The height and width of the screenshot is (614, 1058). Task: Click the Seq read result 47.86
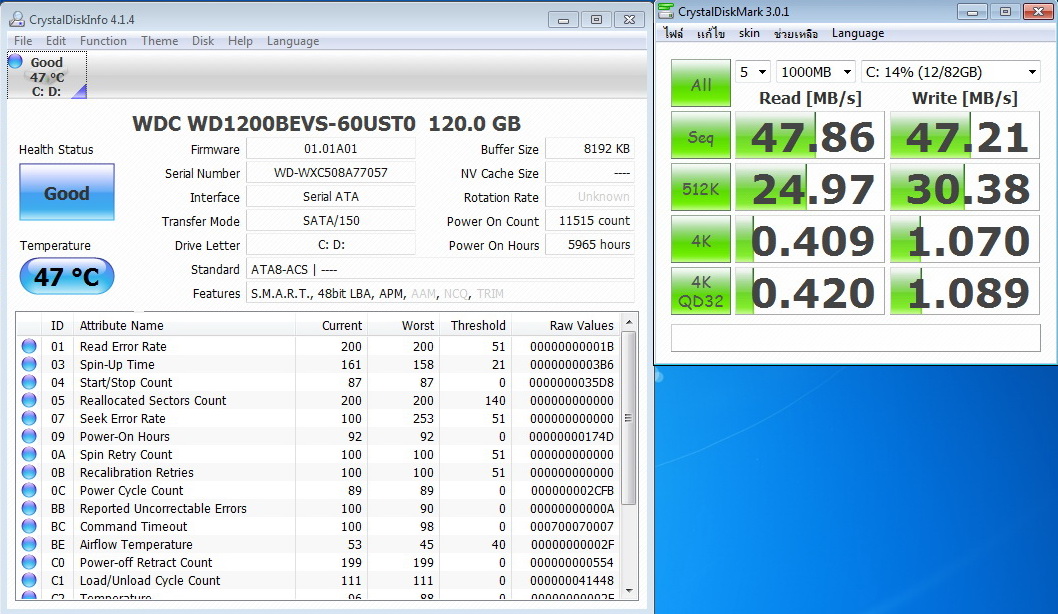click(810, 136)
